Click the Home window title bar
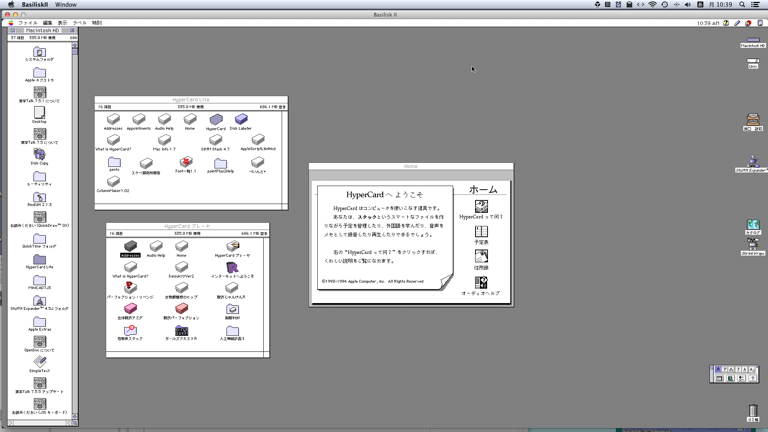The image size is (768, 432). coord(411,167)
